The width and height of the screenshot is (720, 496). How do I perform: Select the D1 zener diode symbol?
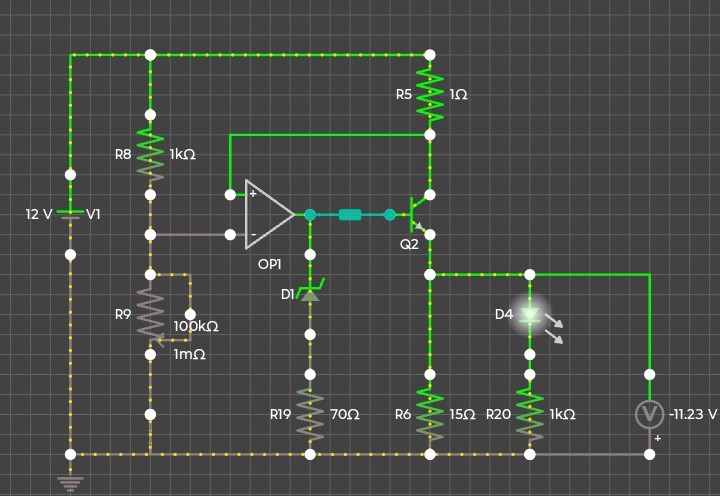pos(310,292)
